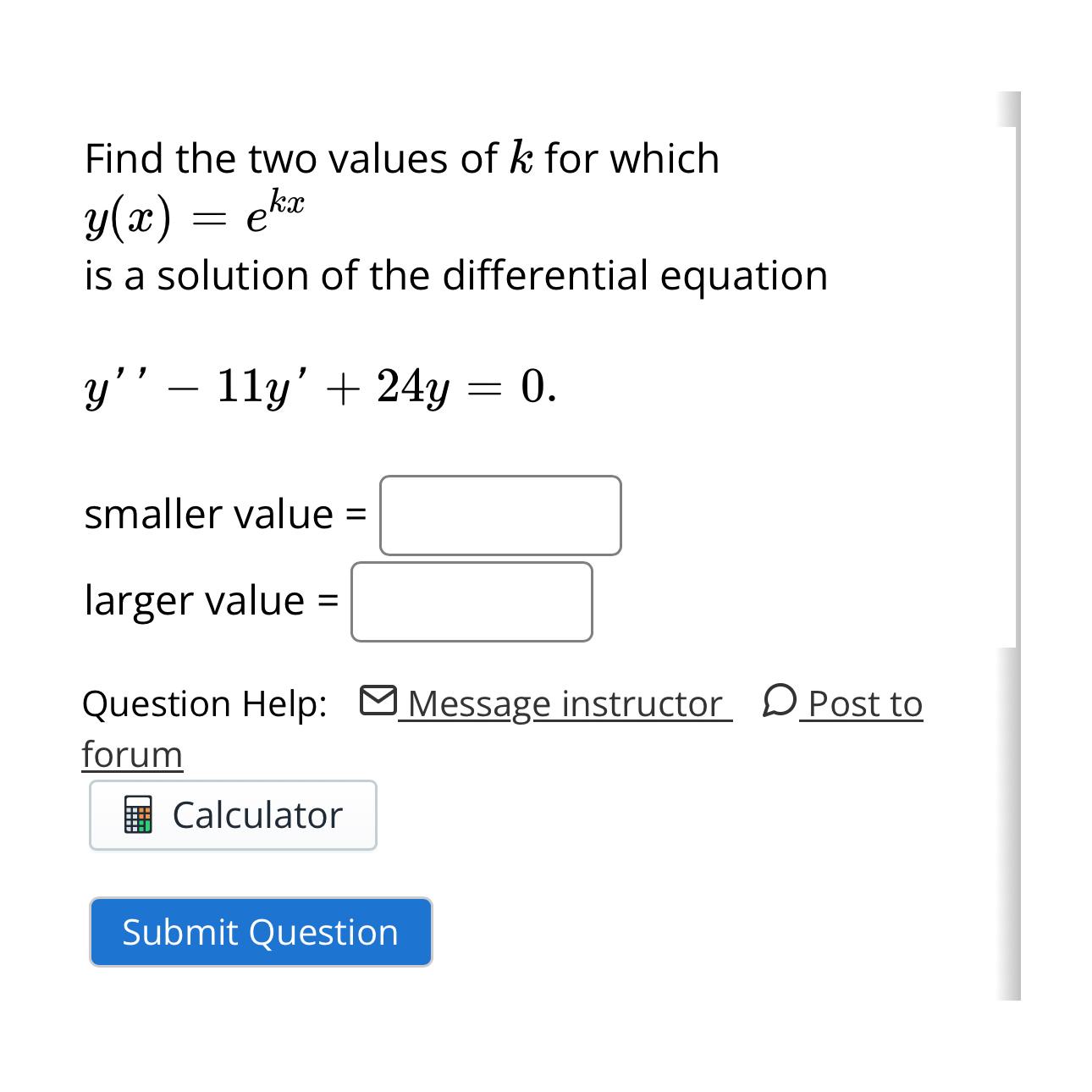Viewport: 1092px width, 1092px height.
Task: Open the Message instructor link
Action: pyautogui.click(x=565, y=704)
